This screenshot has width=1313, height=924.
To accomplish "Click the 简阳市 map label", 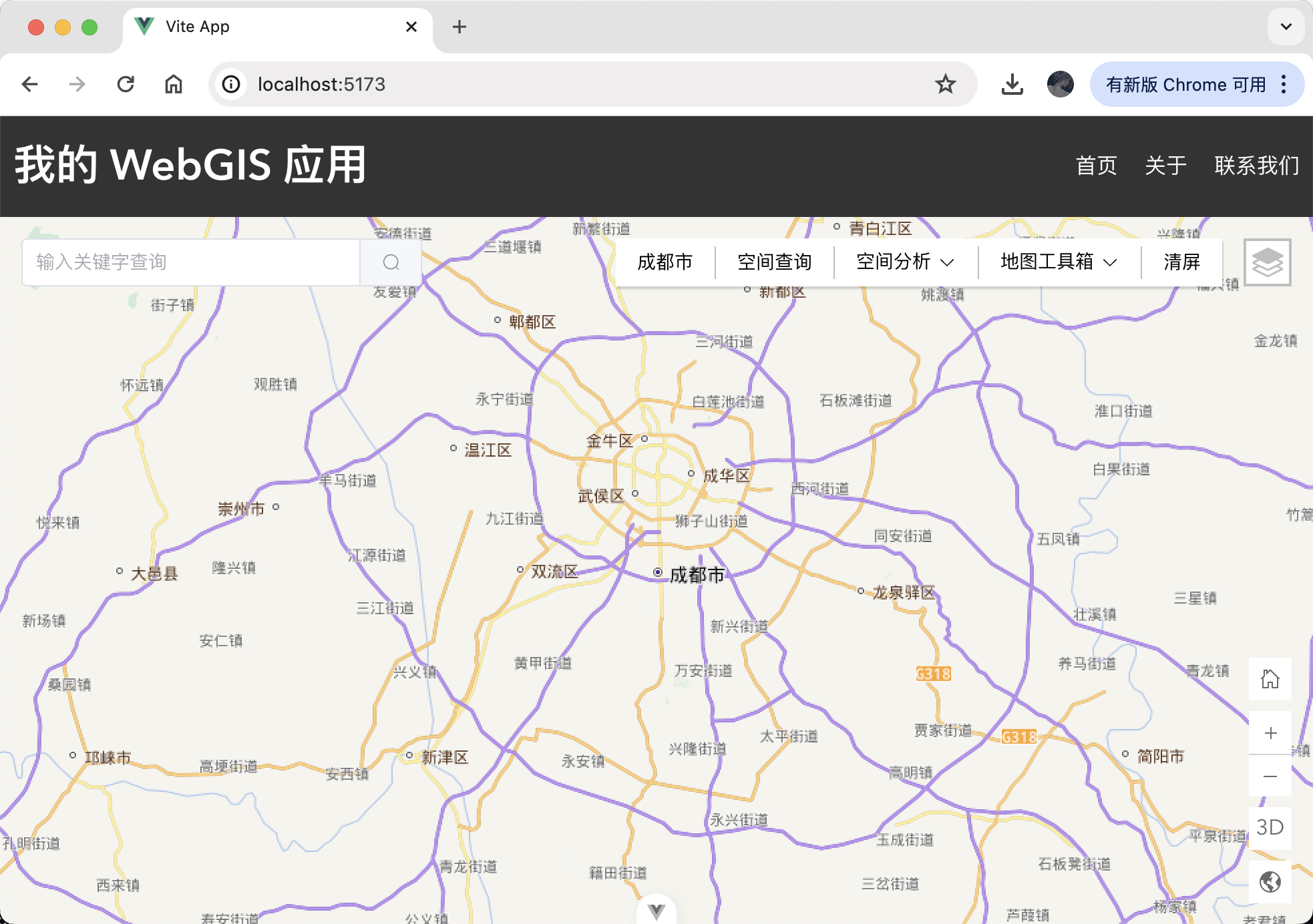I will click(1161, 756).
